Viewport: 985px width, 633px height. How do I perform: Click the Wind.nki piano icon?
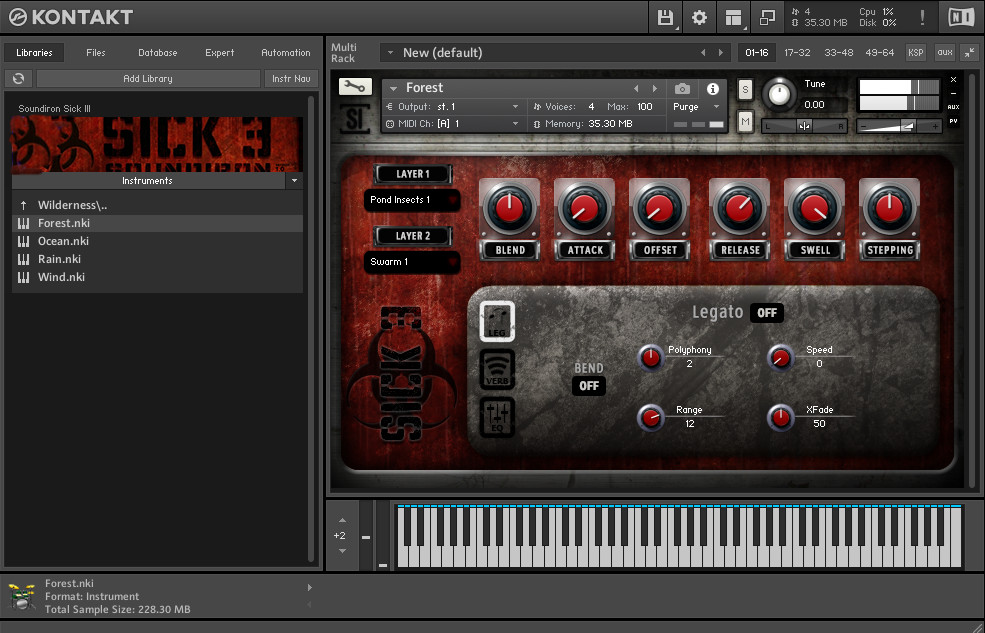click(23, 277)
